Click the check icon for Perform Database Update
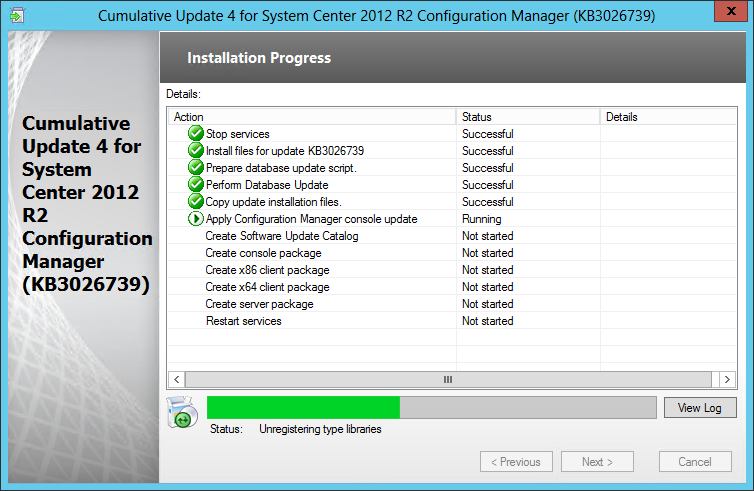This screenshot has height=491, width=754. (x=196, y=184)
